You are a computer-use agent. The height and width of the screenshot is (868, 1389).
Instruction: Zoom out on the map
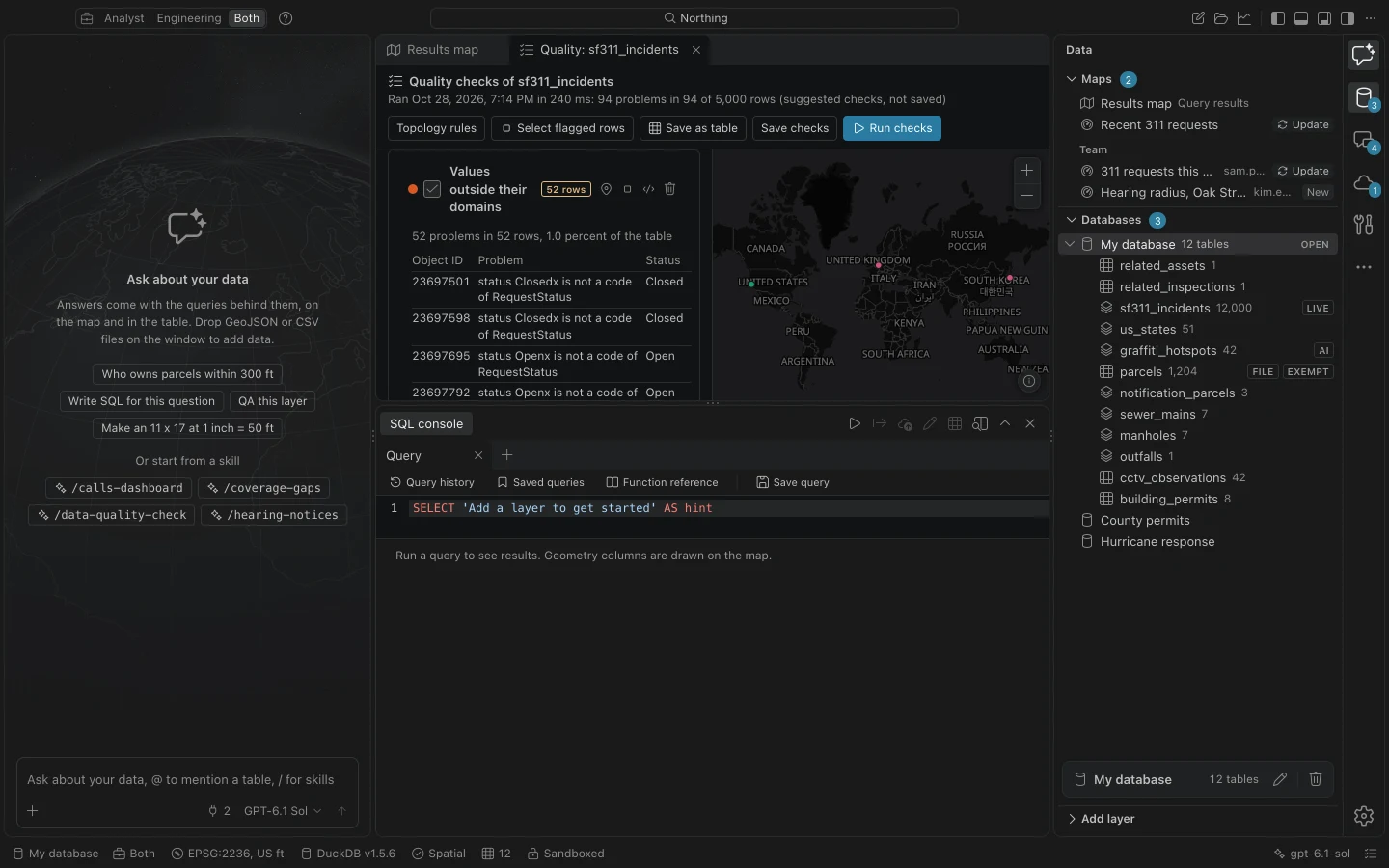coord(1027,195)
